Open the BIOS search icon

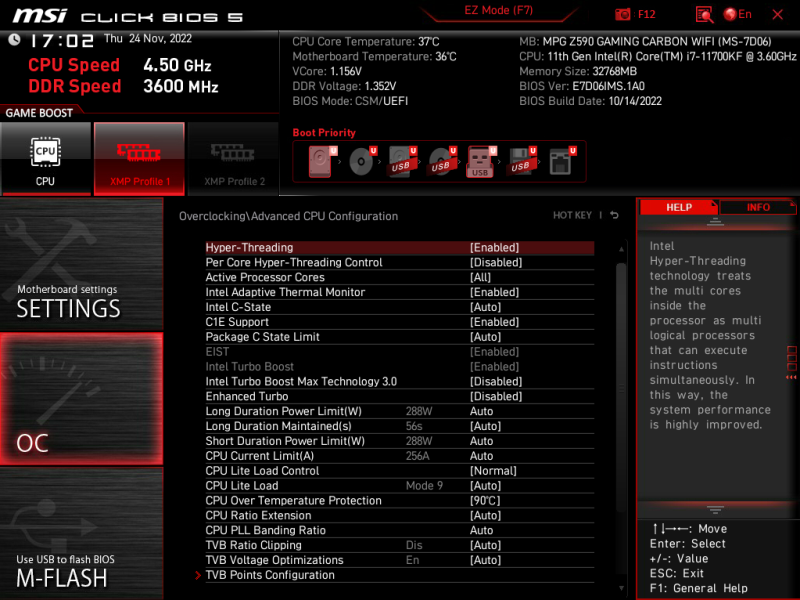(704, 14)
